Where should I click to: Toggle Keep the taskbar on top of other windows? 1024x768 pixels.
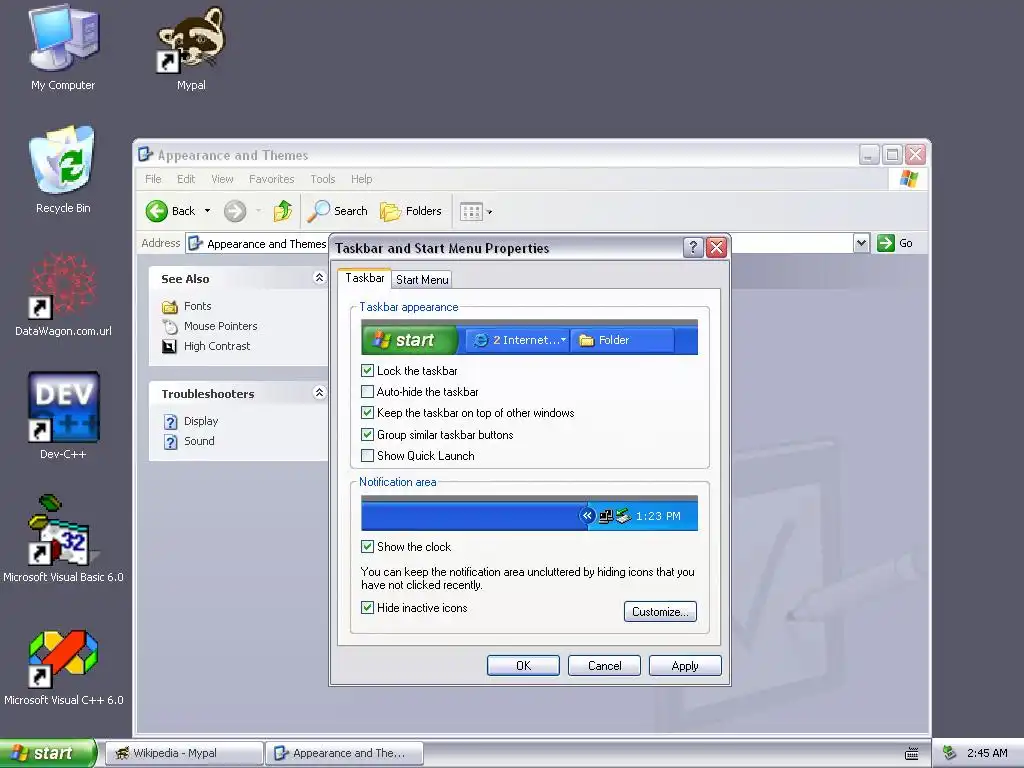pos(368,413)
